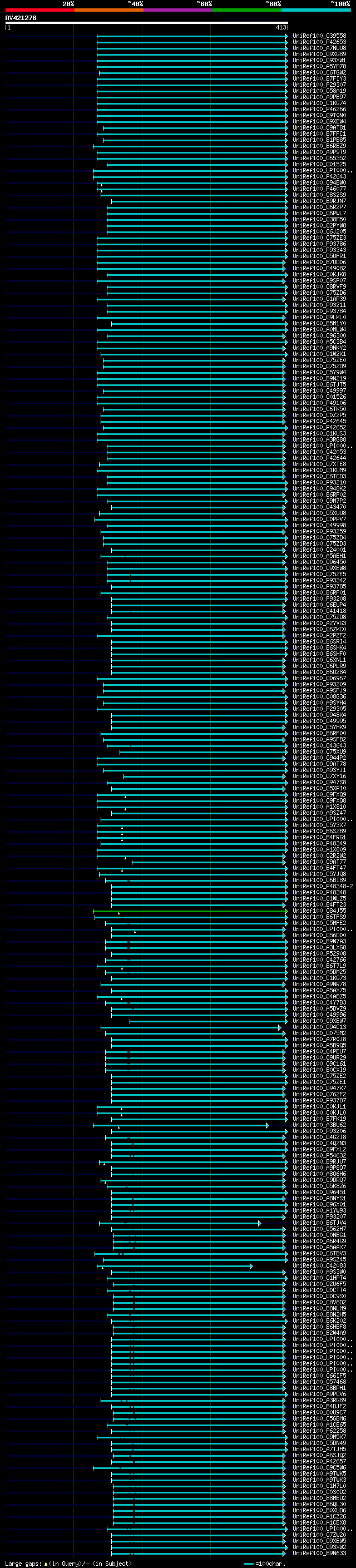Click UniRef100_C5Y9W4 identifier
The width and height of the screenshot is (356, 1568).
[319, 373]
